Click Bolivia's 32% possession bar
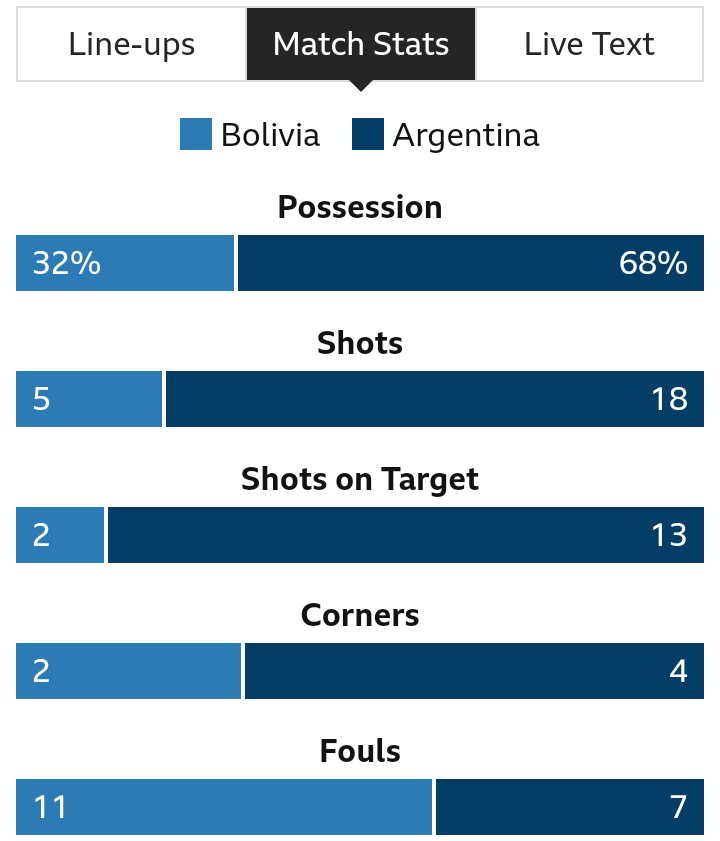Image resolution: width=720 pixels, height=841 pixels. [125, 263]
